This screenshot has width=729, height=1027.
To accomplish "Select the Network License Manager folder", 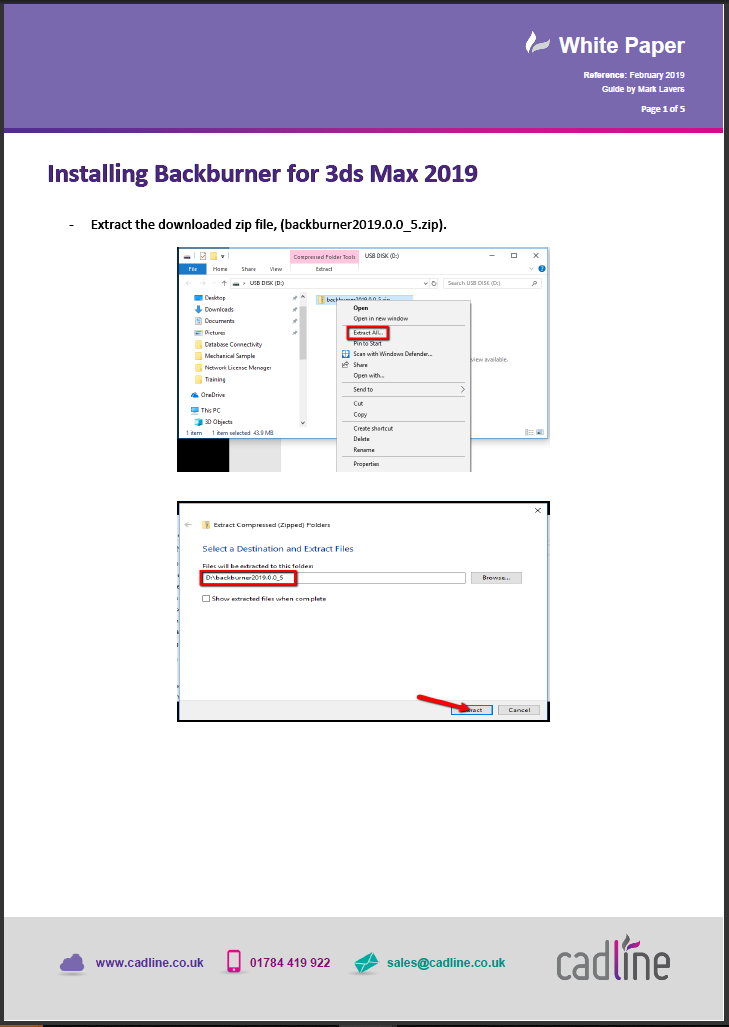I will pos(233,368).
